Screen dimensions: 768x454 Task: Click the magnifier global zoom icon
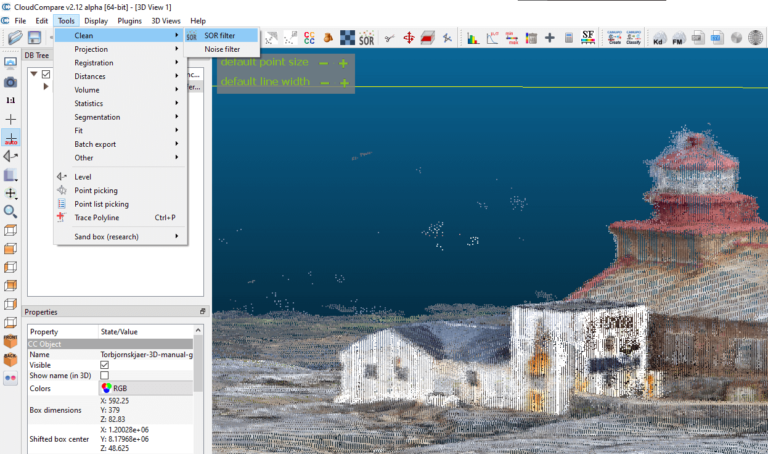click(10, 212)
